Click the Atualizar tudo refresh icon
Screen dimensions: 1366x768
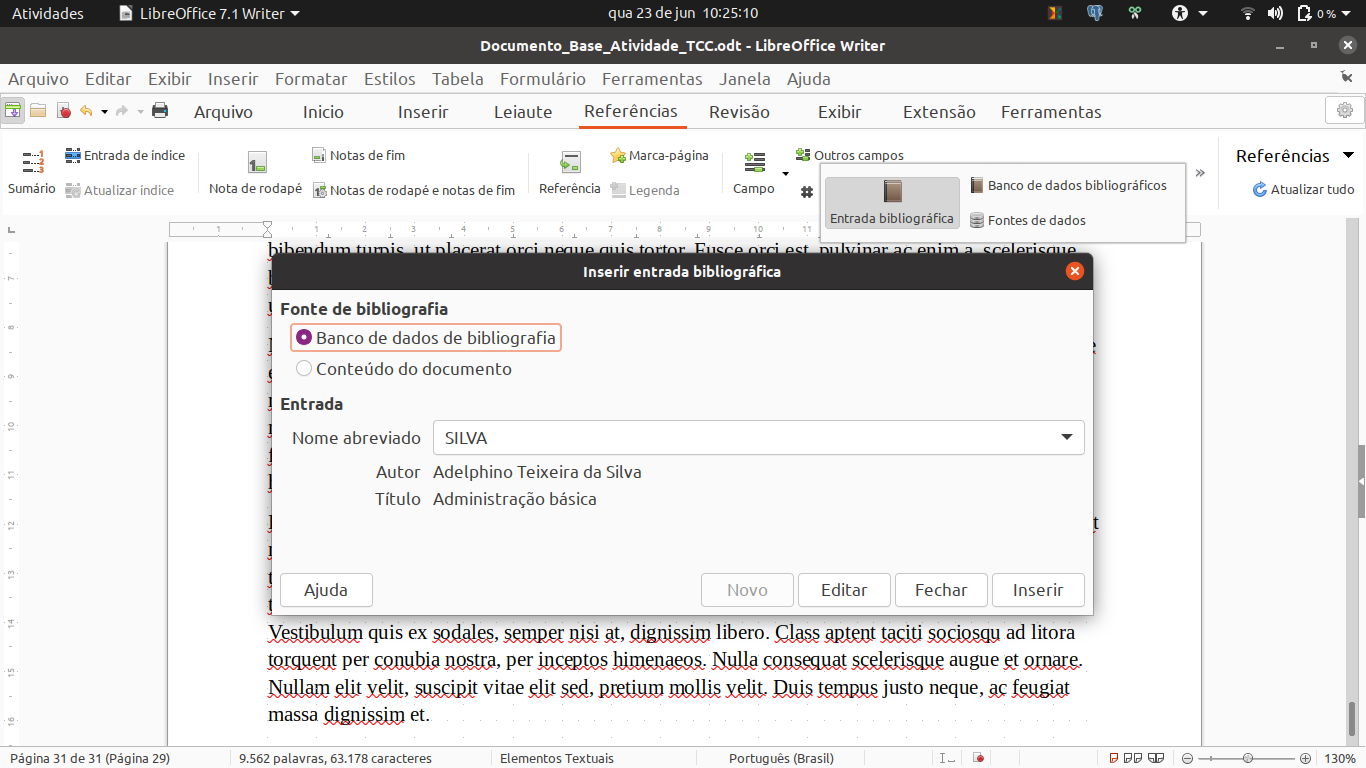(1260, 189)
